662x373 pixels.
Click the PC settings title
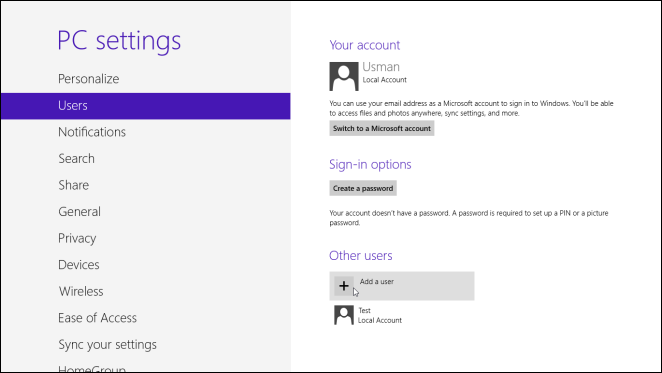click(119, 41)
